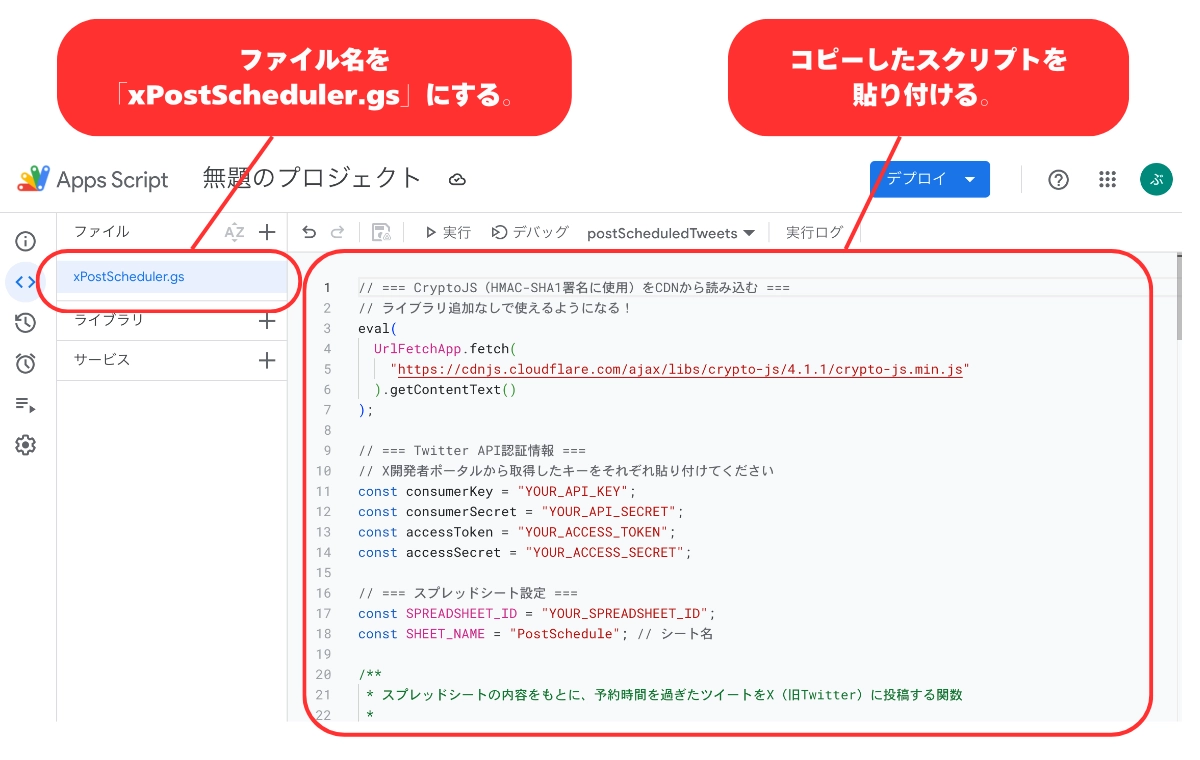Open Project History clock icon in sidebar

[x=26, y=322]
